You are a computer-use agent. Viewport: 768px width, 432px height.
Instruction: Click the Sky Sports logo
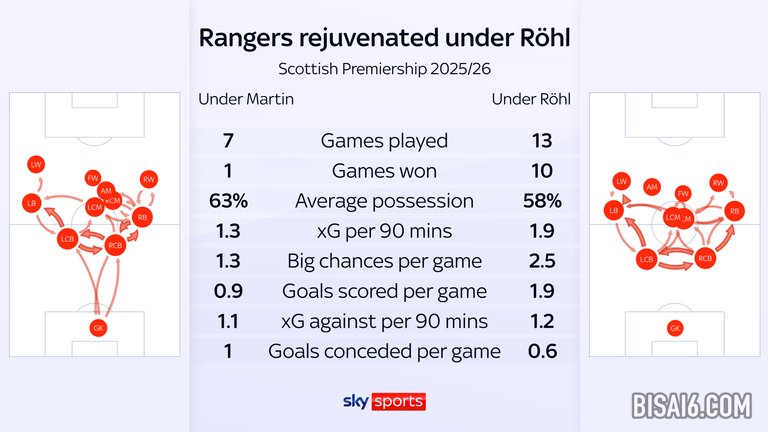pos(384,401)
